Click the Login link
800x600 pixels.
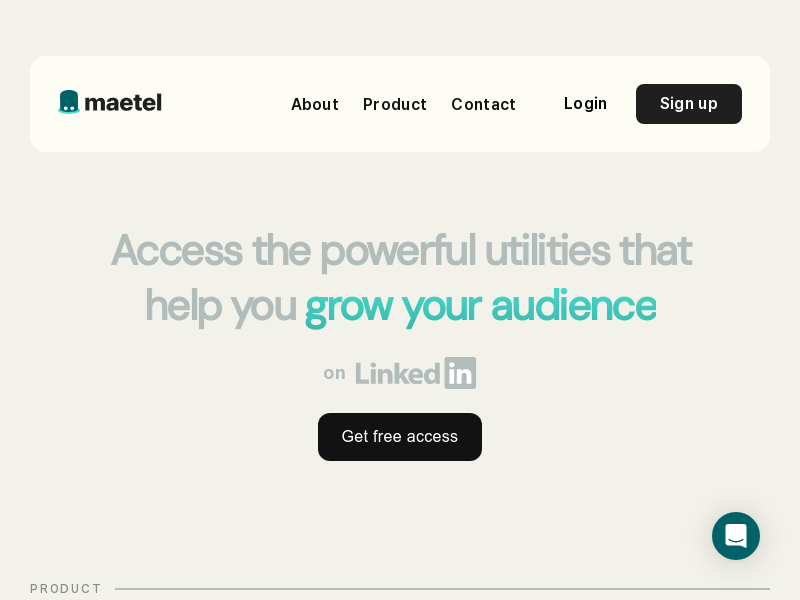tap(585, 104)
